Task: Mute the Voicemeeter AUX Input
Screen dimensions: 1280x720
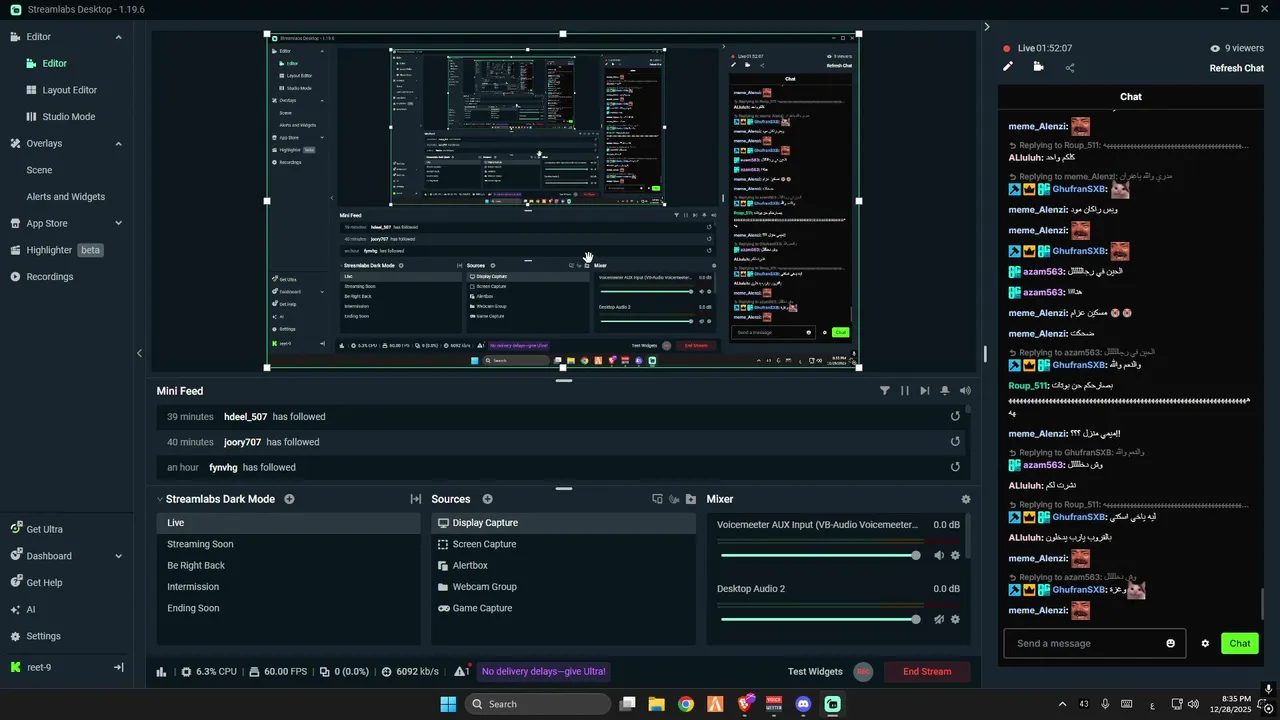Action: [x=939, y=555]
